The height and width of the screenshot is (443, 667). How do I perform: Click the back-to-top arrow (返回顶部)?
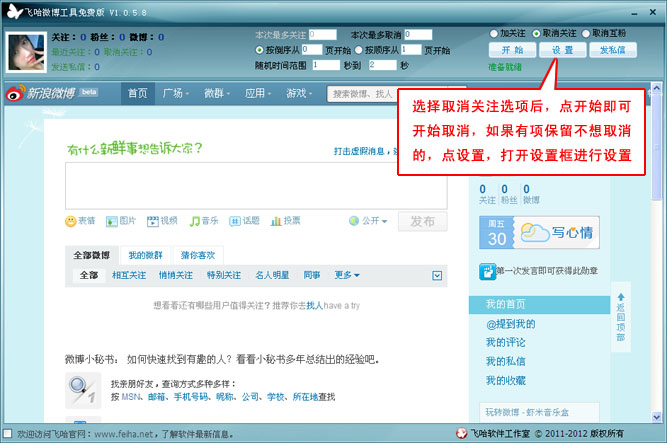621,317
